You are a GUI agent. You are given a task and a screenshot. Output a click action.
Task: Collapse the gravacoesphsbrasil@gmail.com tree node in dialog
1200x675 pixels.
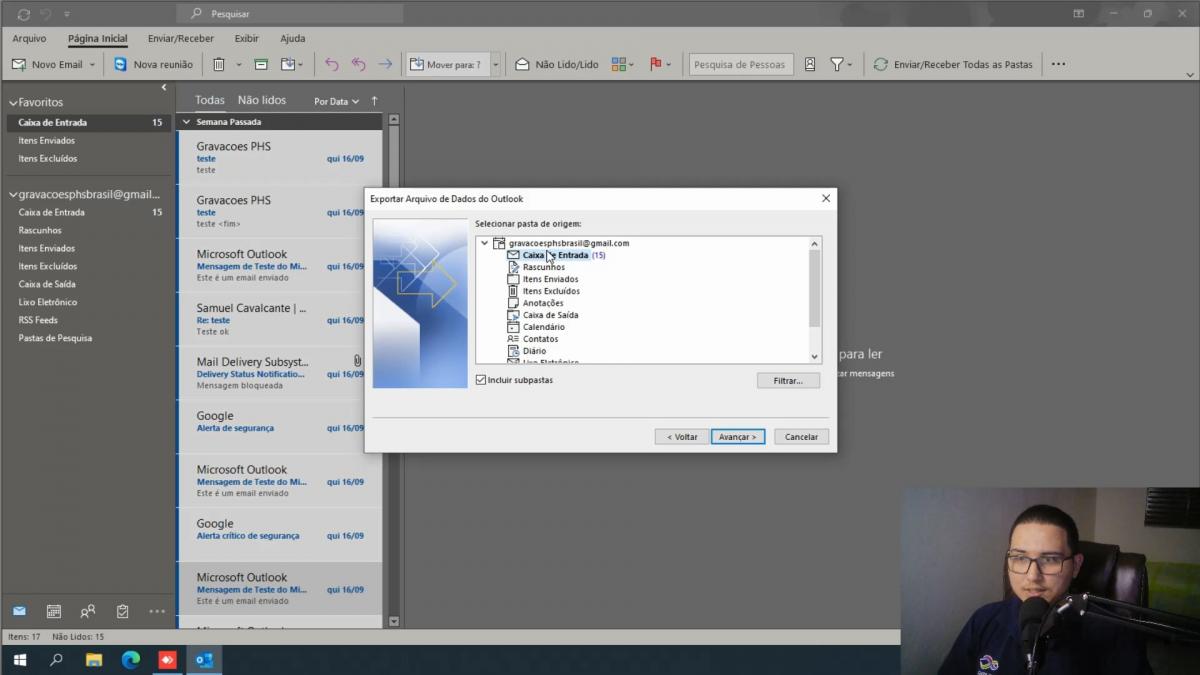coord(484,243)
